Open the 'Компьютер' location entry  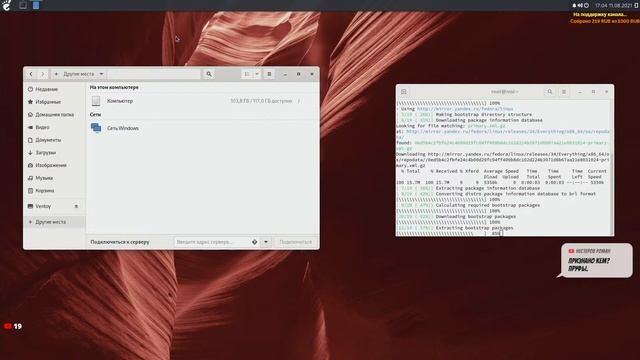coord(202,101)
